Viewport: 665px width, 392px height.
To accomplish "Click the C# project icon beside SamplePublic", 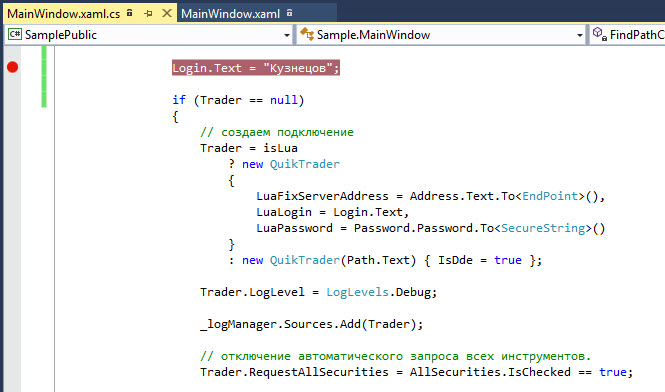I will [x=15, y=34].
